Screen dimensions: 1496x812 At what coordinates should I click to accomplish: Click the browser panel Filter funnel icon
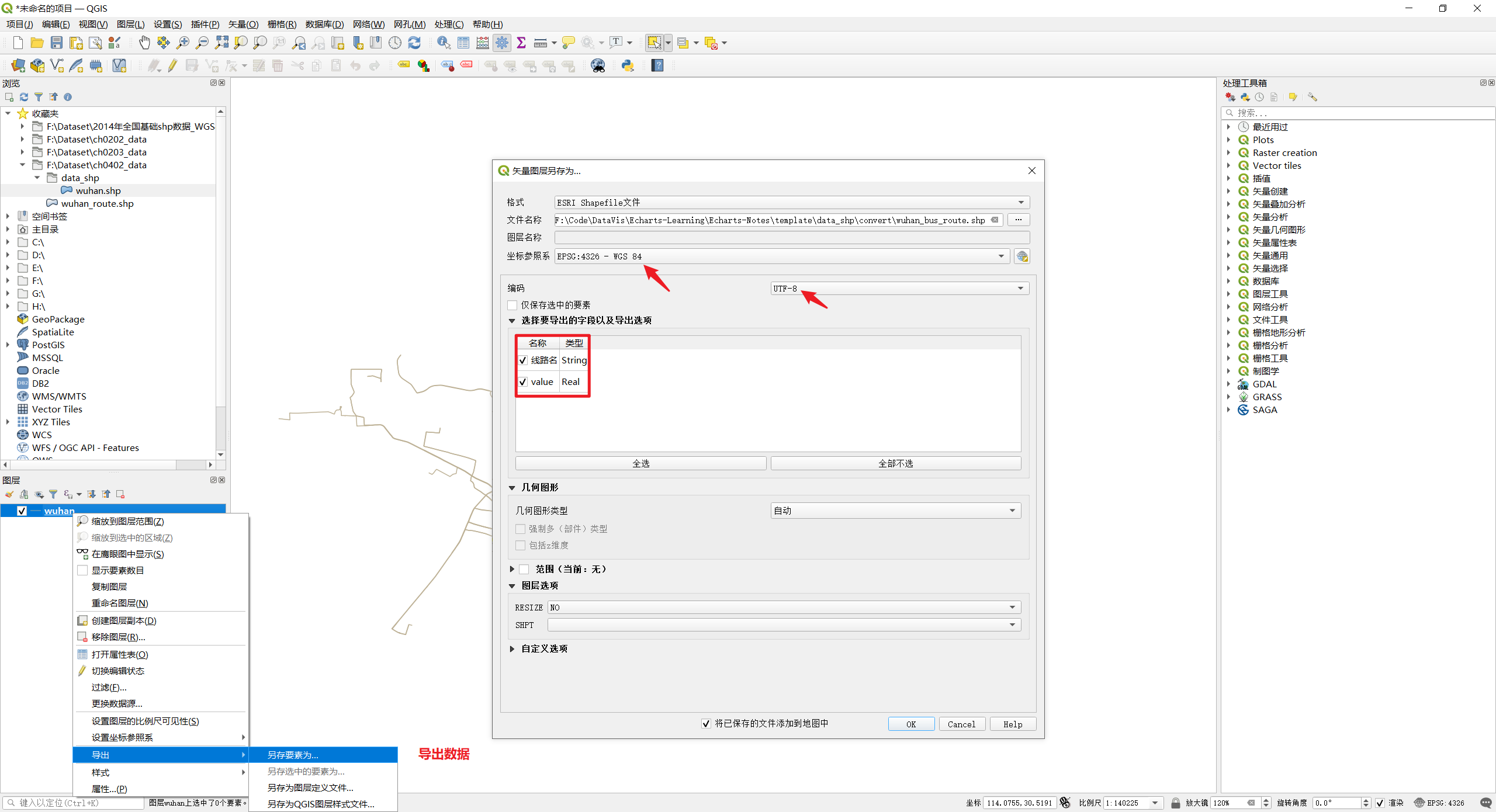(39, 97)
